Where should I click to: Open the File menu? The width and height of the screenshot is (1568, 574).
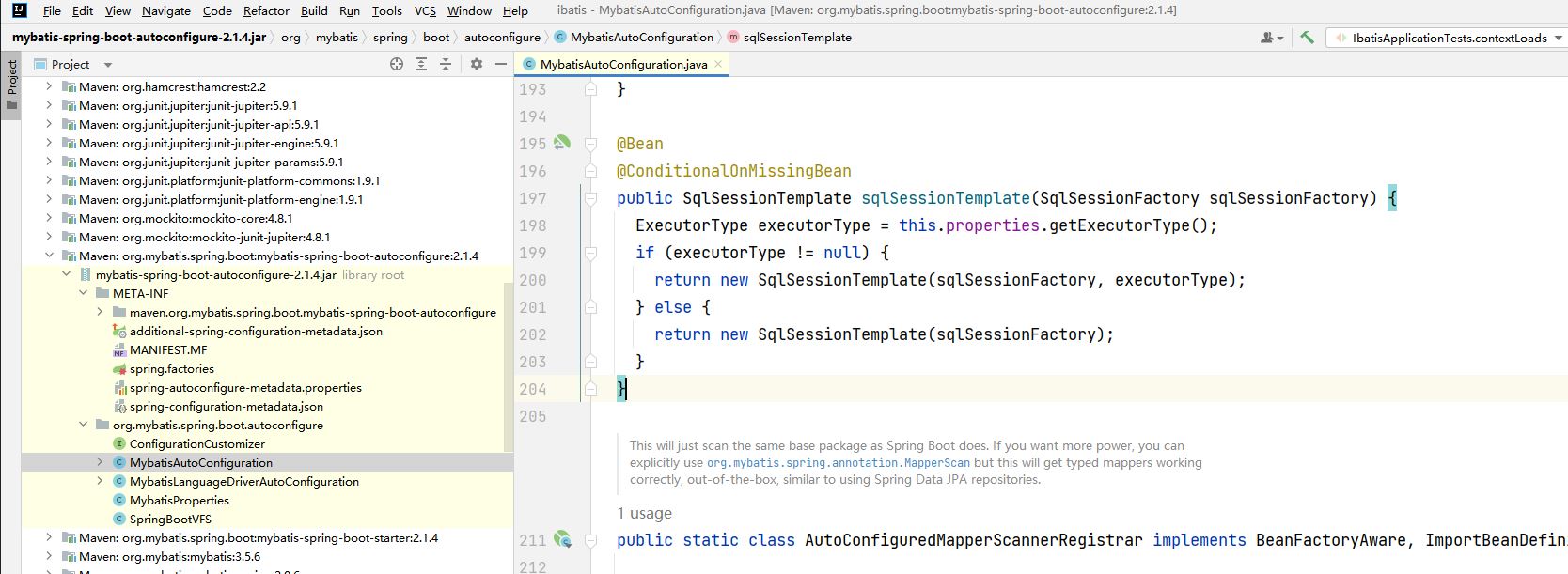[52, 10]
